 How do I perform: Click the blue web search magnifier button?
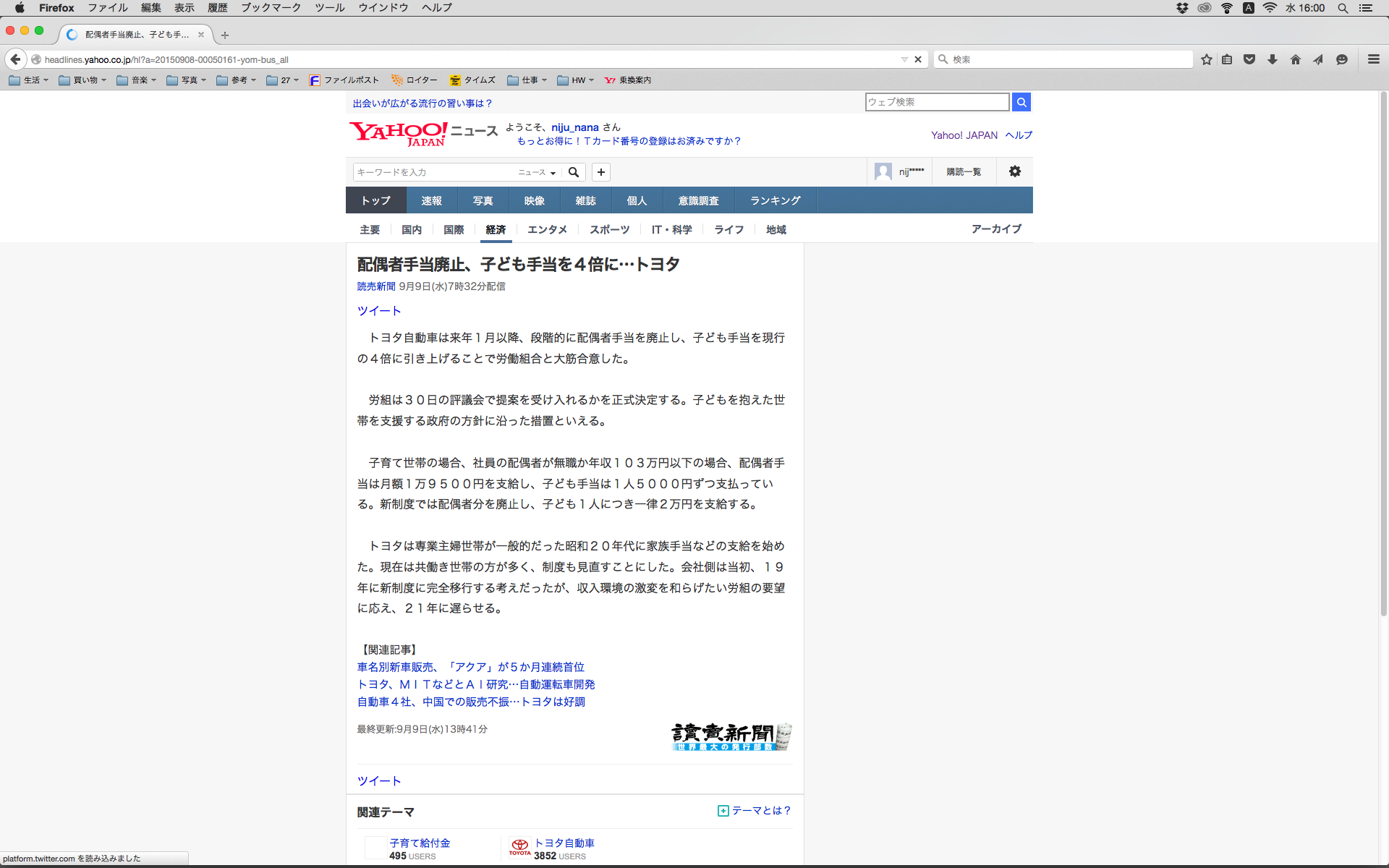pyautogui.click(x=1021, y=102)
